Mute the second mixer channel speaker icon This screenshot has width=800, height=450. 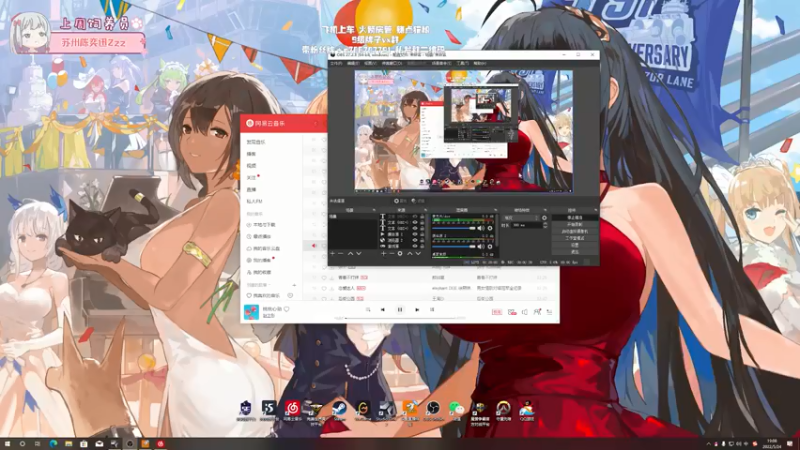(x=481, y=246)
